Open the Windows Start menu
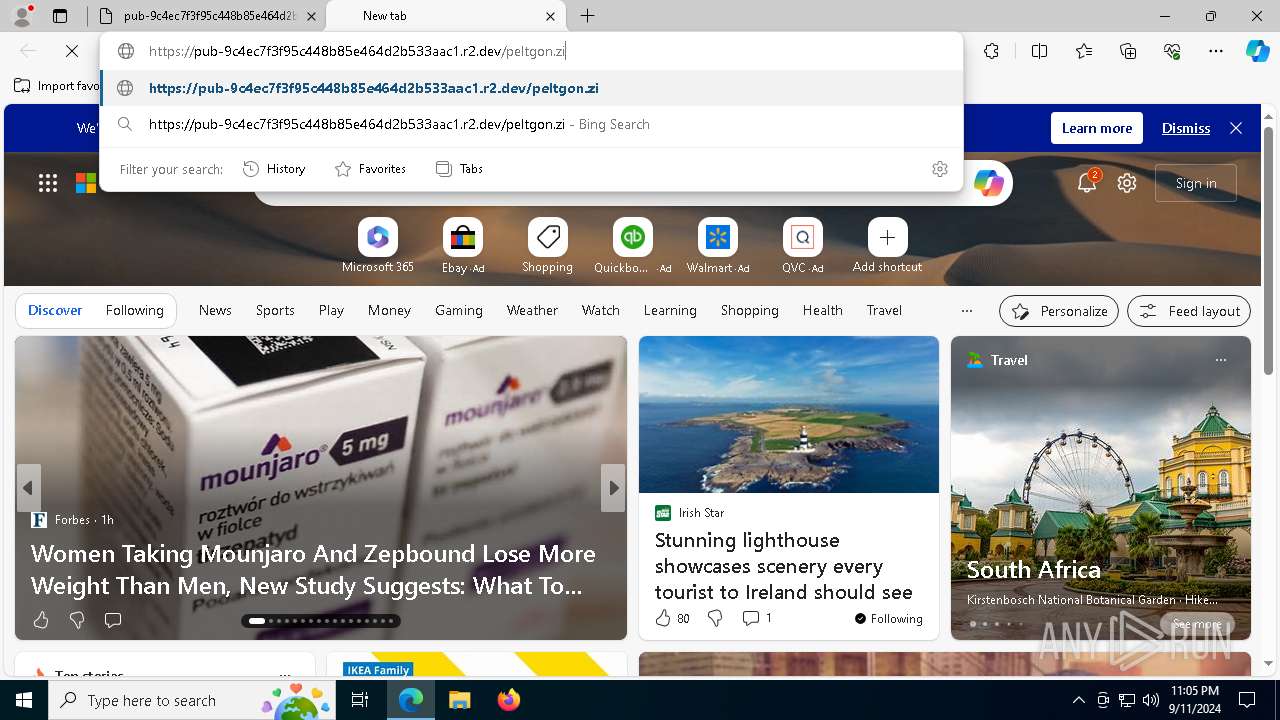The width and height of the screenshot is (1280, 720). [24, 700]
